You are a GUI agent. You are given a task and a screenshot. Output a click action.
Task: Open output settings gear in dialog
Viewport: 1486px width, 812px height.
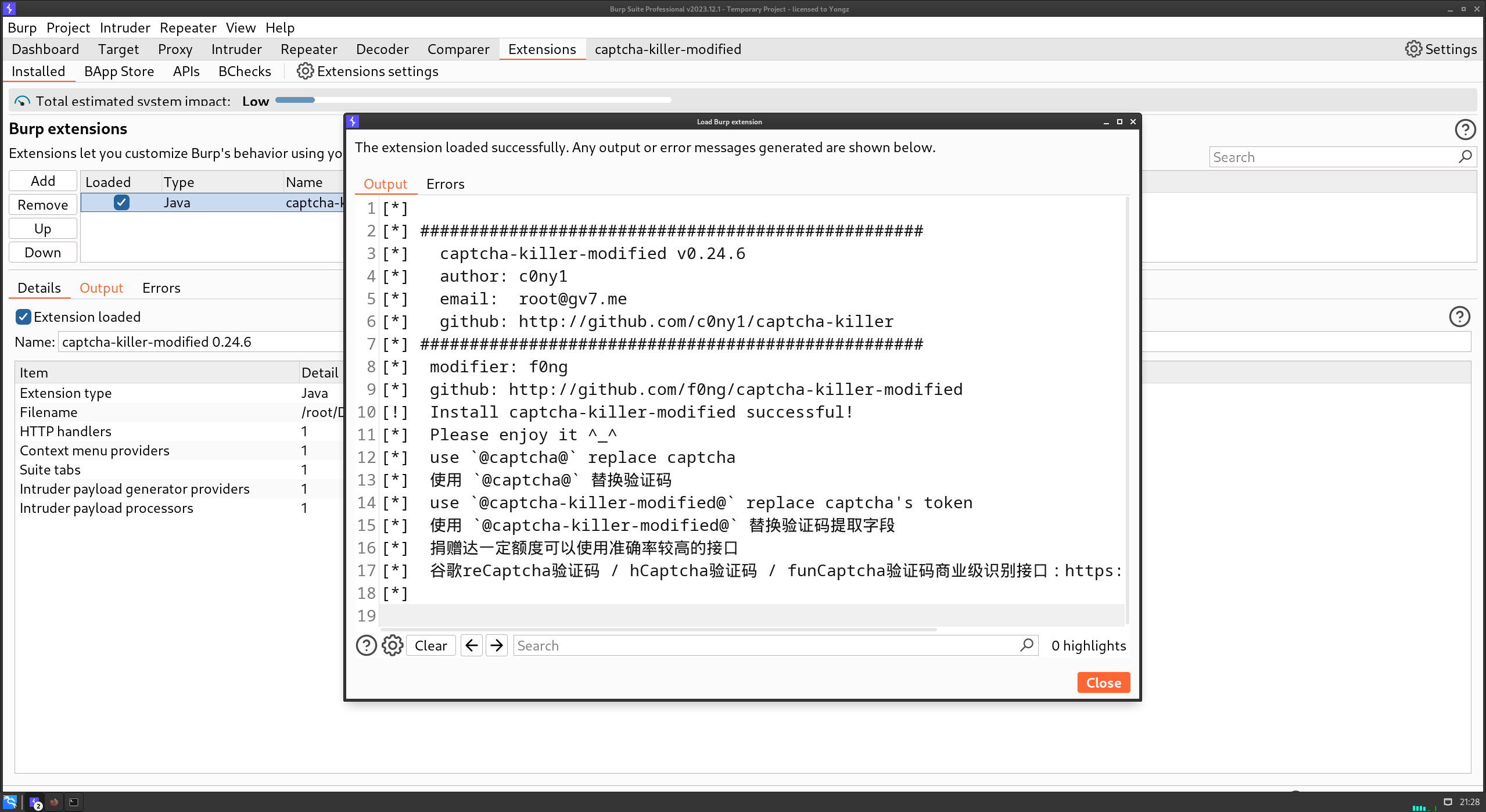coord(393,645)
